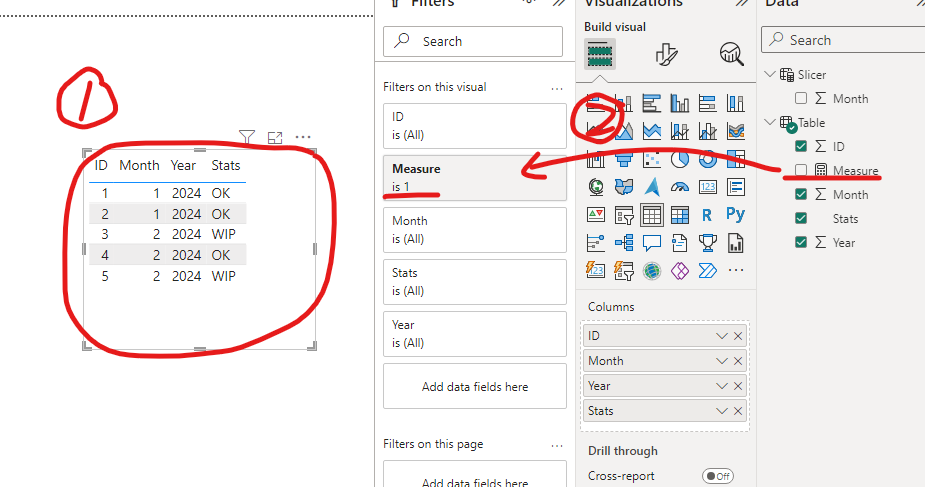
Task: Select the smart narrative visual
Action: coord(680,243)
